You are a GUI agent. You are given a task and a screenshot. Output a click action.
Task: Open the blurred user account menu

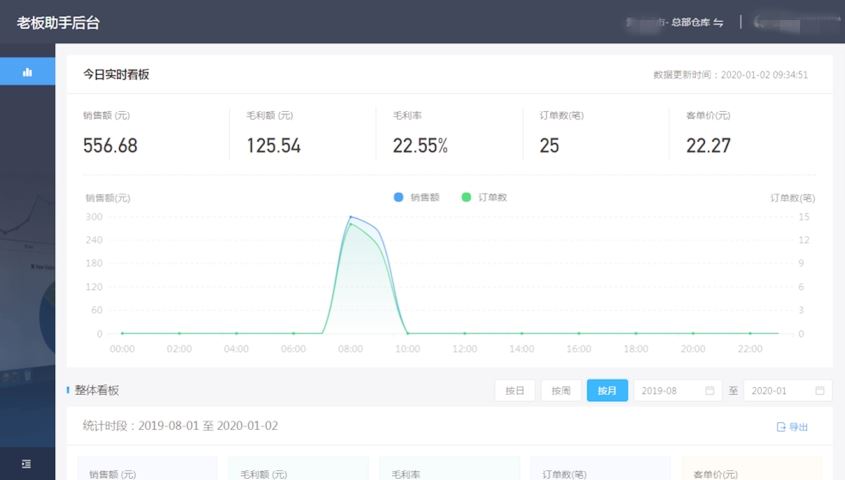[795, 23]
